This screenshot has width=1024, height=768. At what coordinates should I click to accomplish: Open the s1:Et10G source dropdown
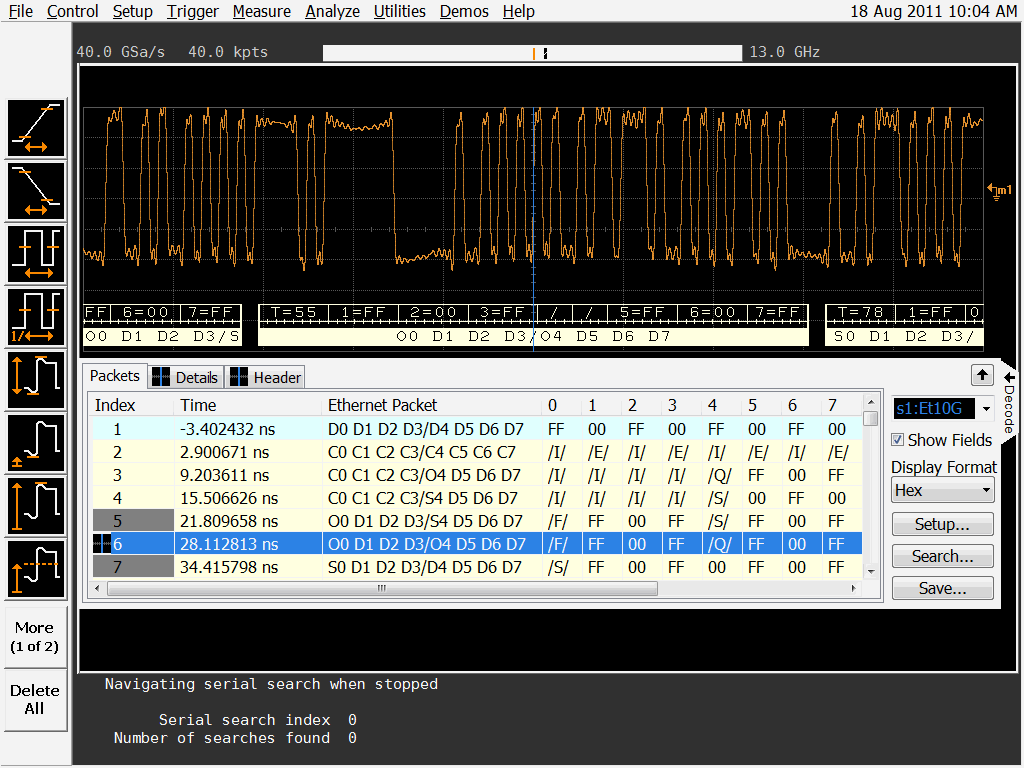click(985, 409)
